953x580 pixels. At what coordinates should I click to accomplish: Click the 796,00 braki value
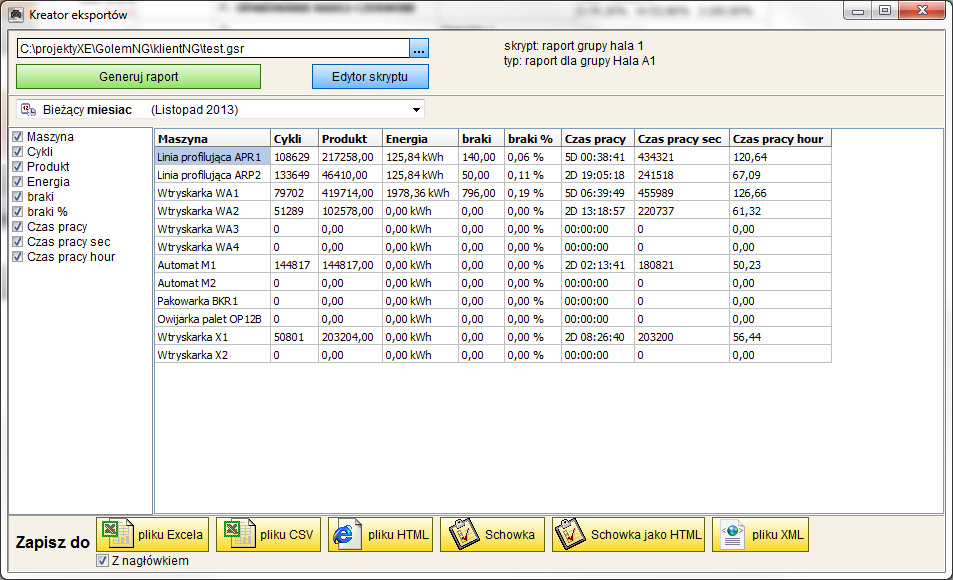tap(481, 193)
